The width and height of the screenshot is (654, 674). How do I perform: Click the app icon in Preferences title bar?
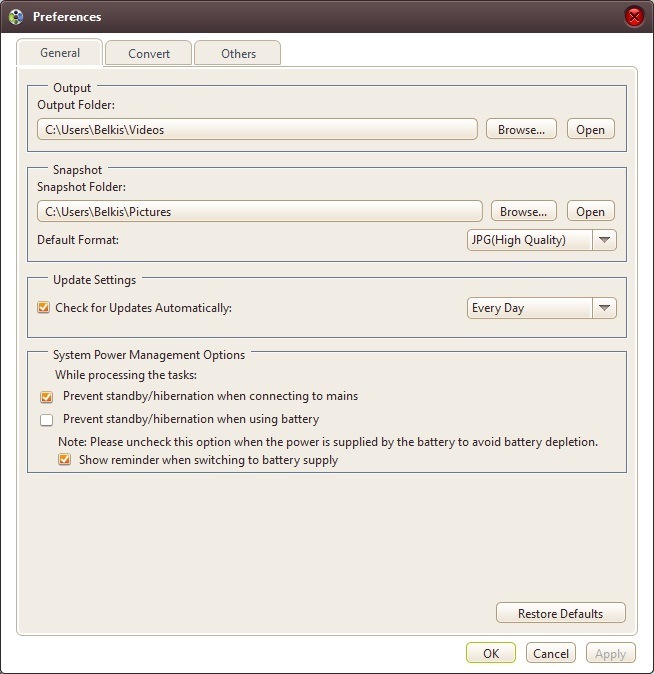tap(16, 17)
